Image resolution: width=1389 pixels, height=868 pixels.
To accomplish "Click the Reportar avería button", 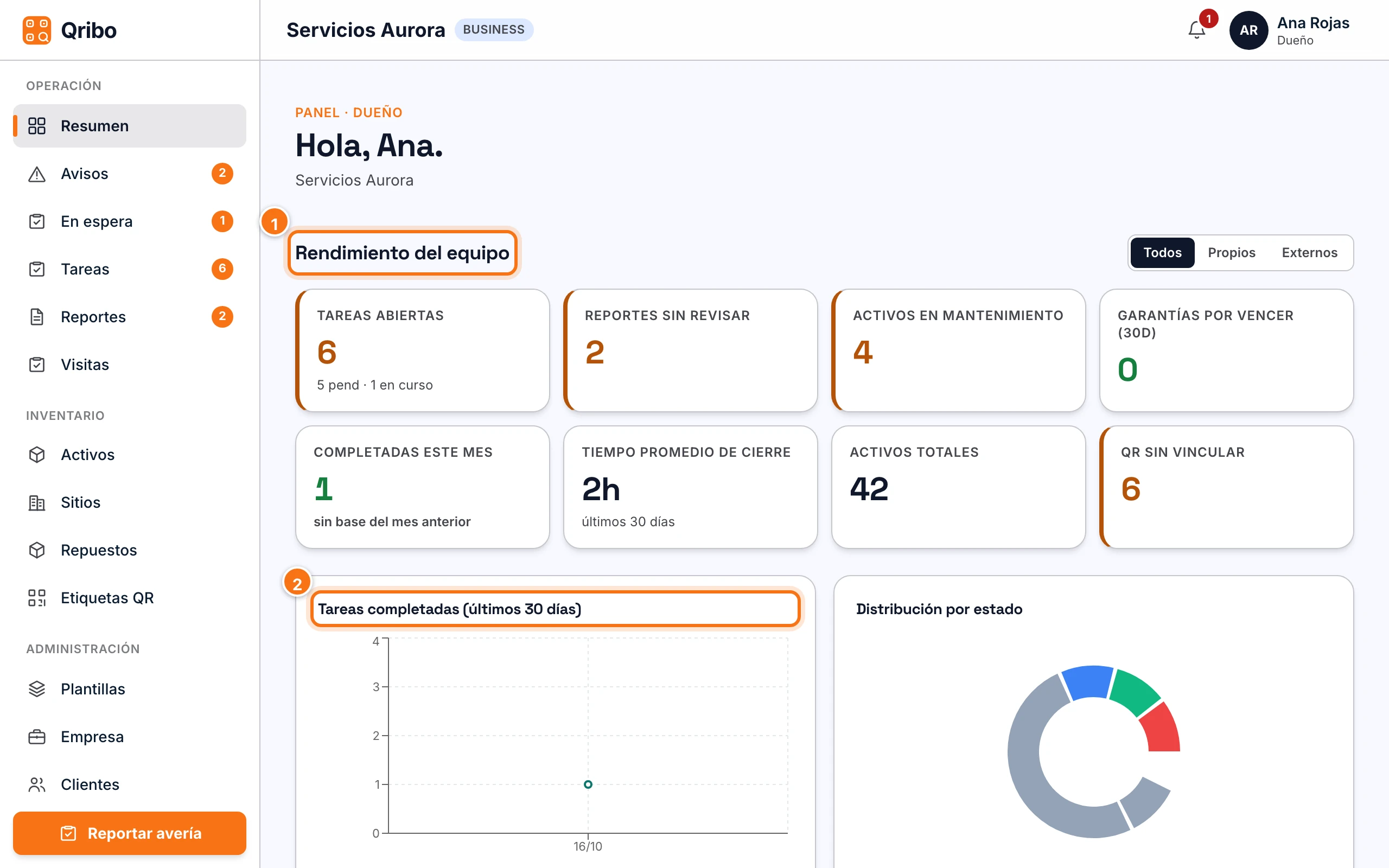I will pos(130,833).
